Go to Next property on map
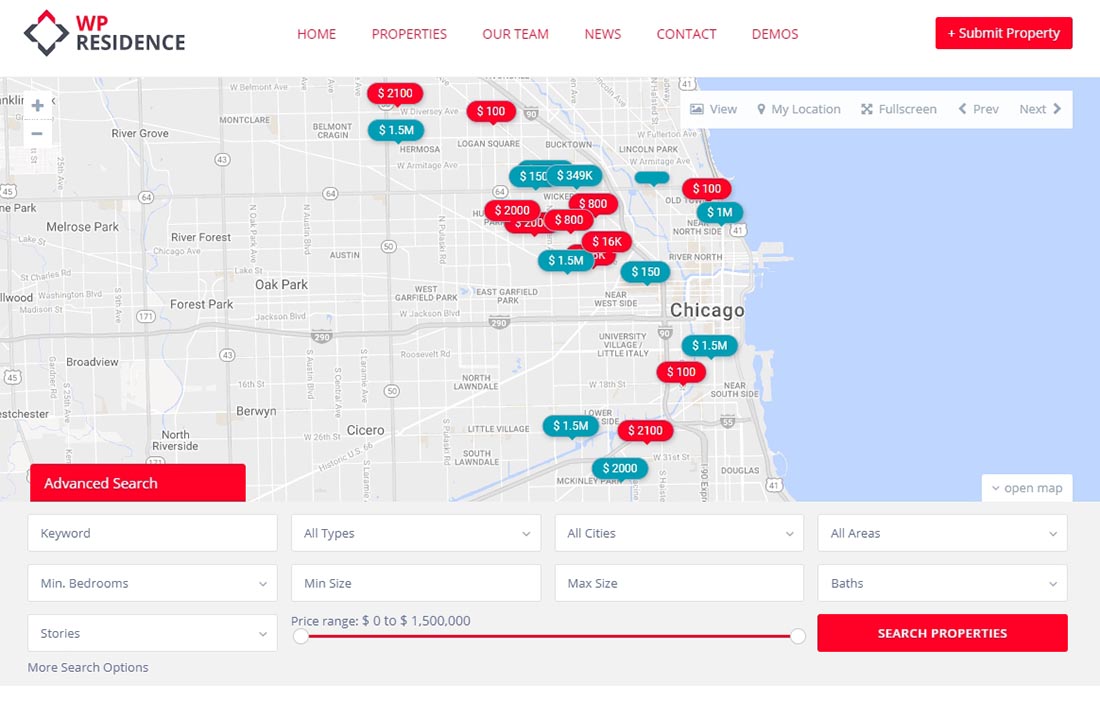Screen dimensions: 1100x718 tap(1040, 109)
